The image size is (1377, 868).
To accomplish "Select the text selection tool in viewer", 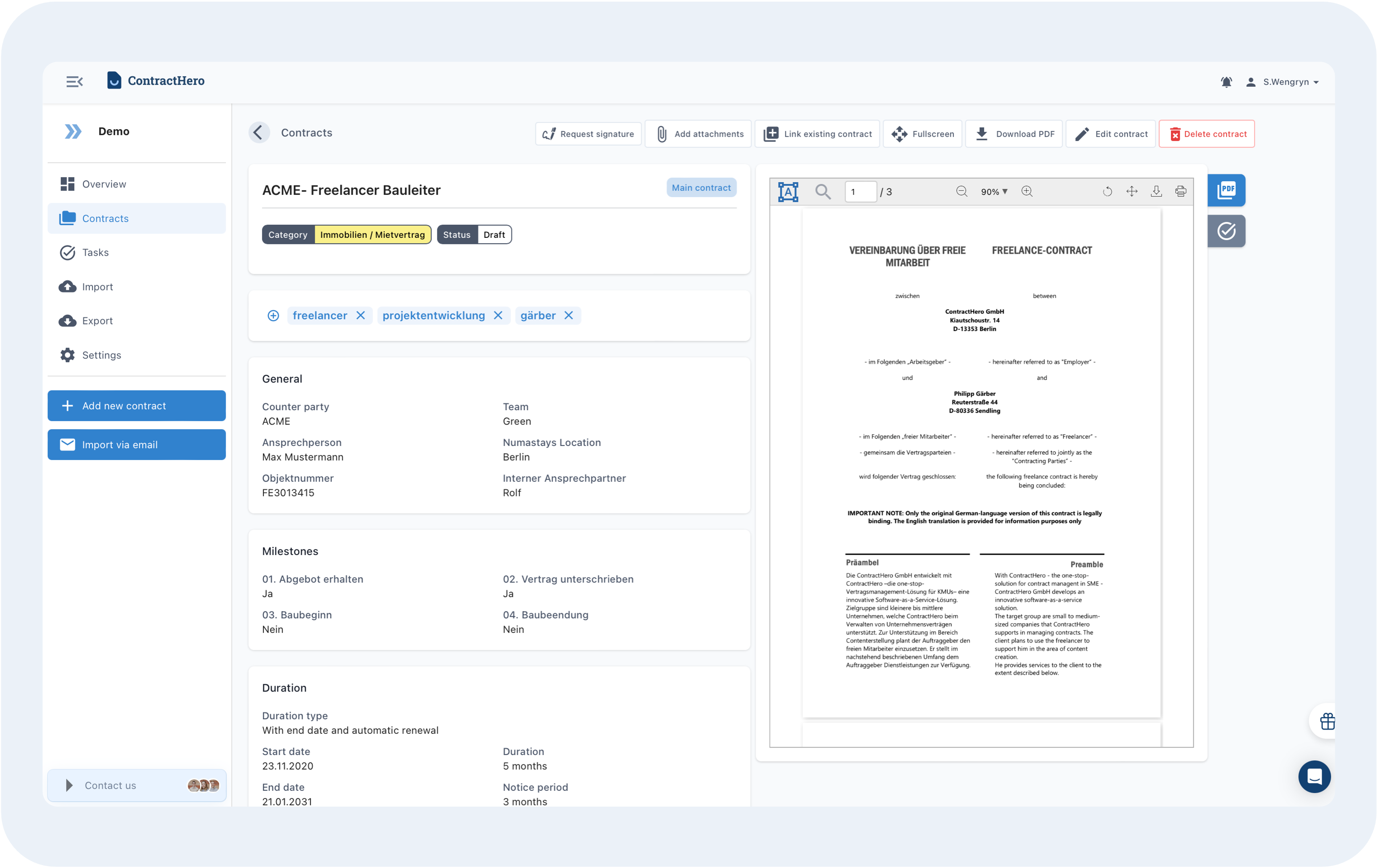I will (x=788, y=191).
